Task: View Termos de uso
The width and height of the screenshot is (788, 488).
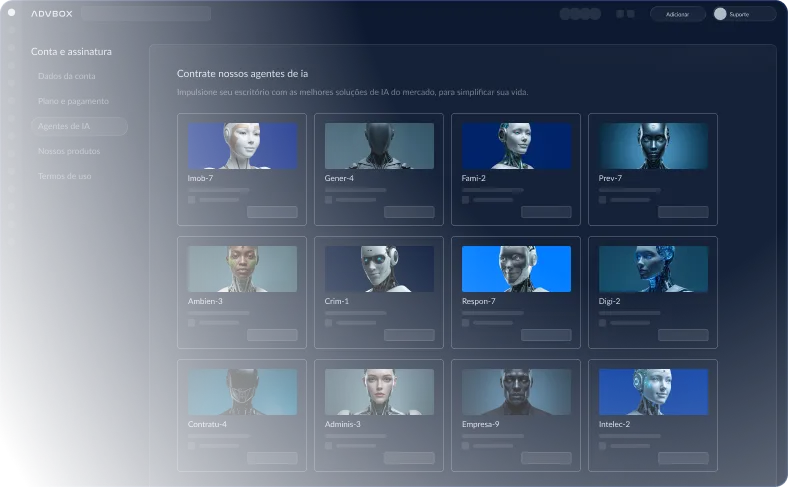Action: (64, 176)
